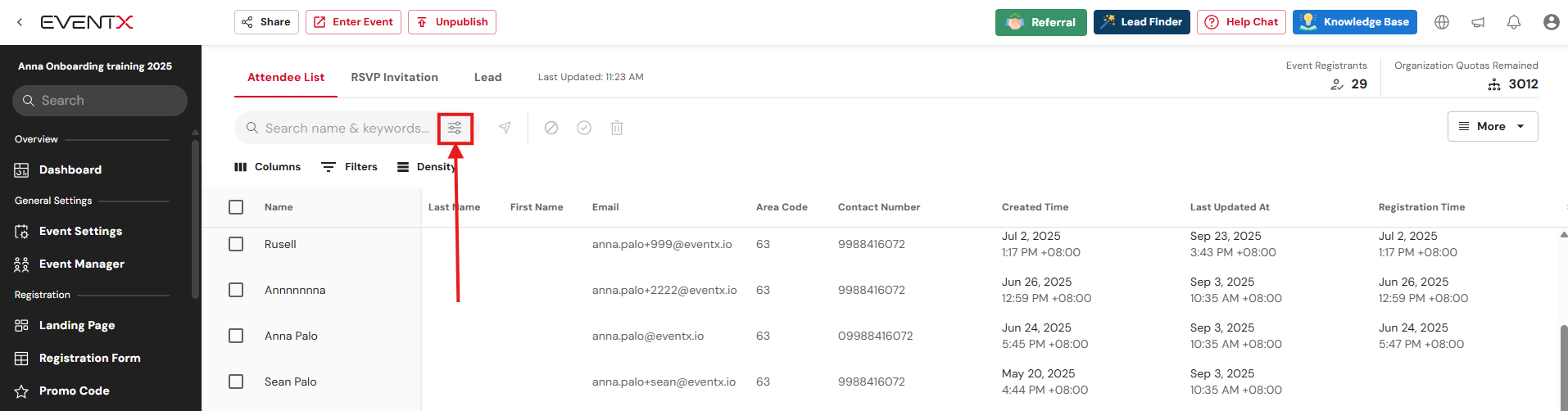Screen dimensions: 1568x411
Task: Open the Lead Finder button
Action: [1141, 22]
